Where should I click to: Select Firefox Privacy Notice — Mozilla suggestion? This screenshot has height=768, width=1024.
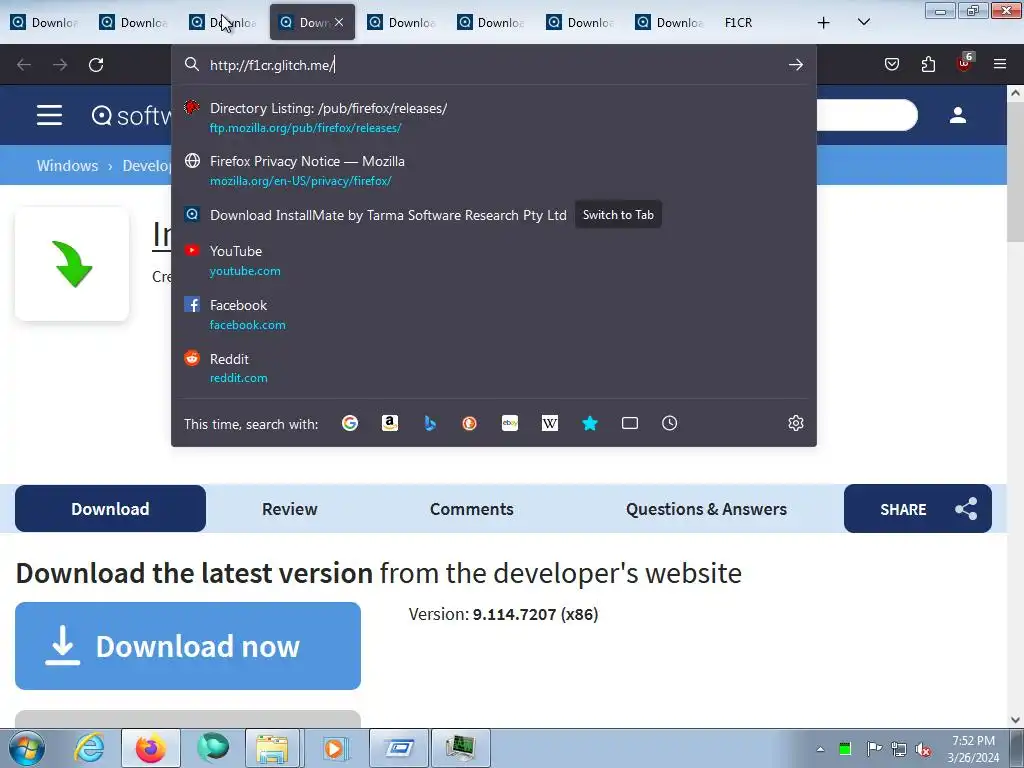493,170
